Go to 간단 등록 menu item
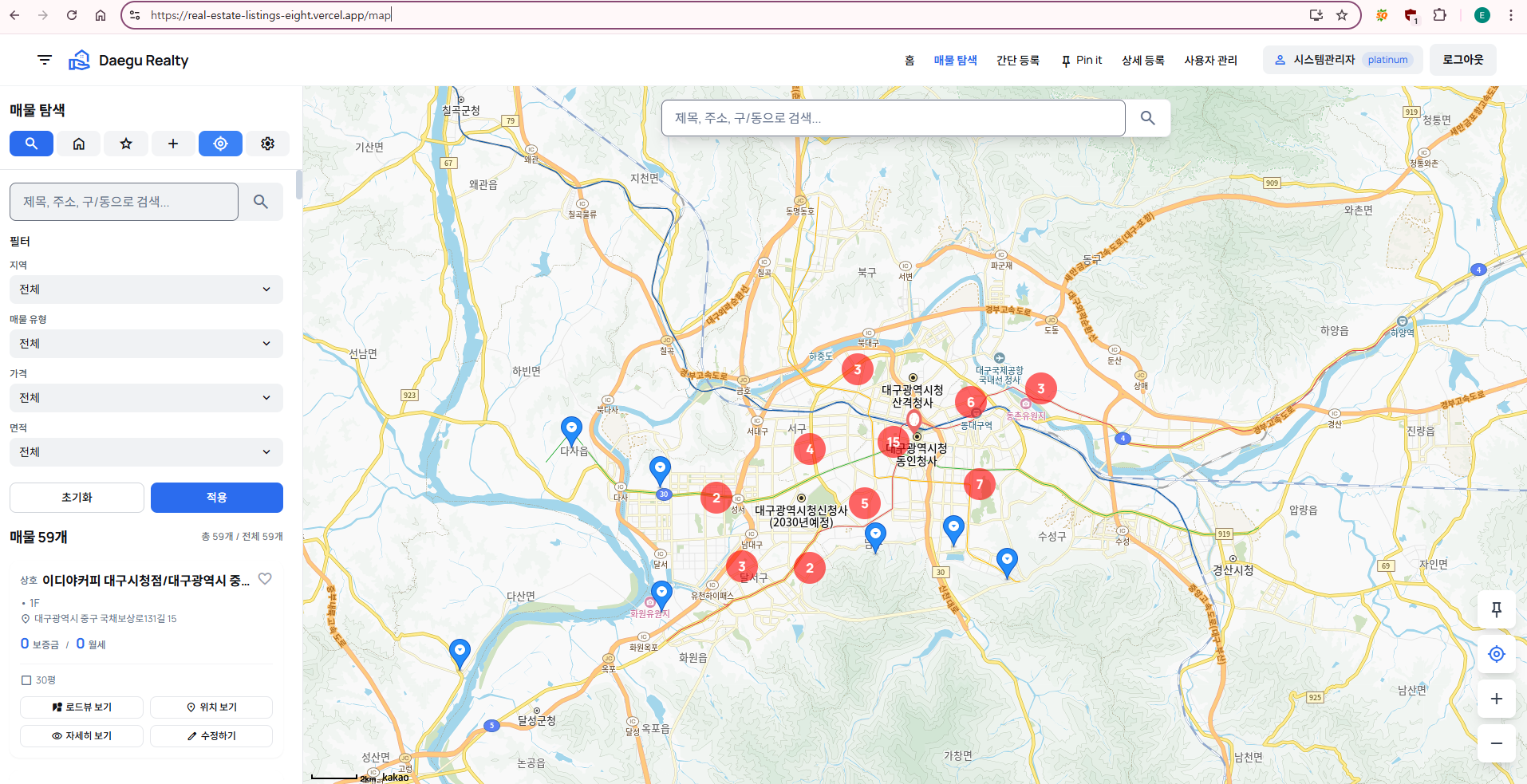1527x784 pixels. 1017,60
